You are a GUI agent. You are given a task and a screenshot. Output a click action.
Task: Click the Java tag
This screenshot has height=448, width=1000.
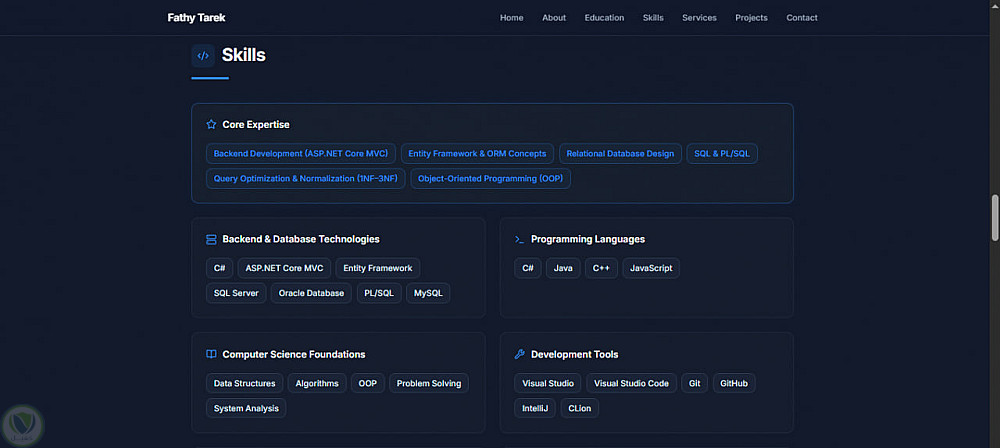click(563, 268)
